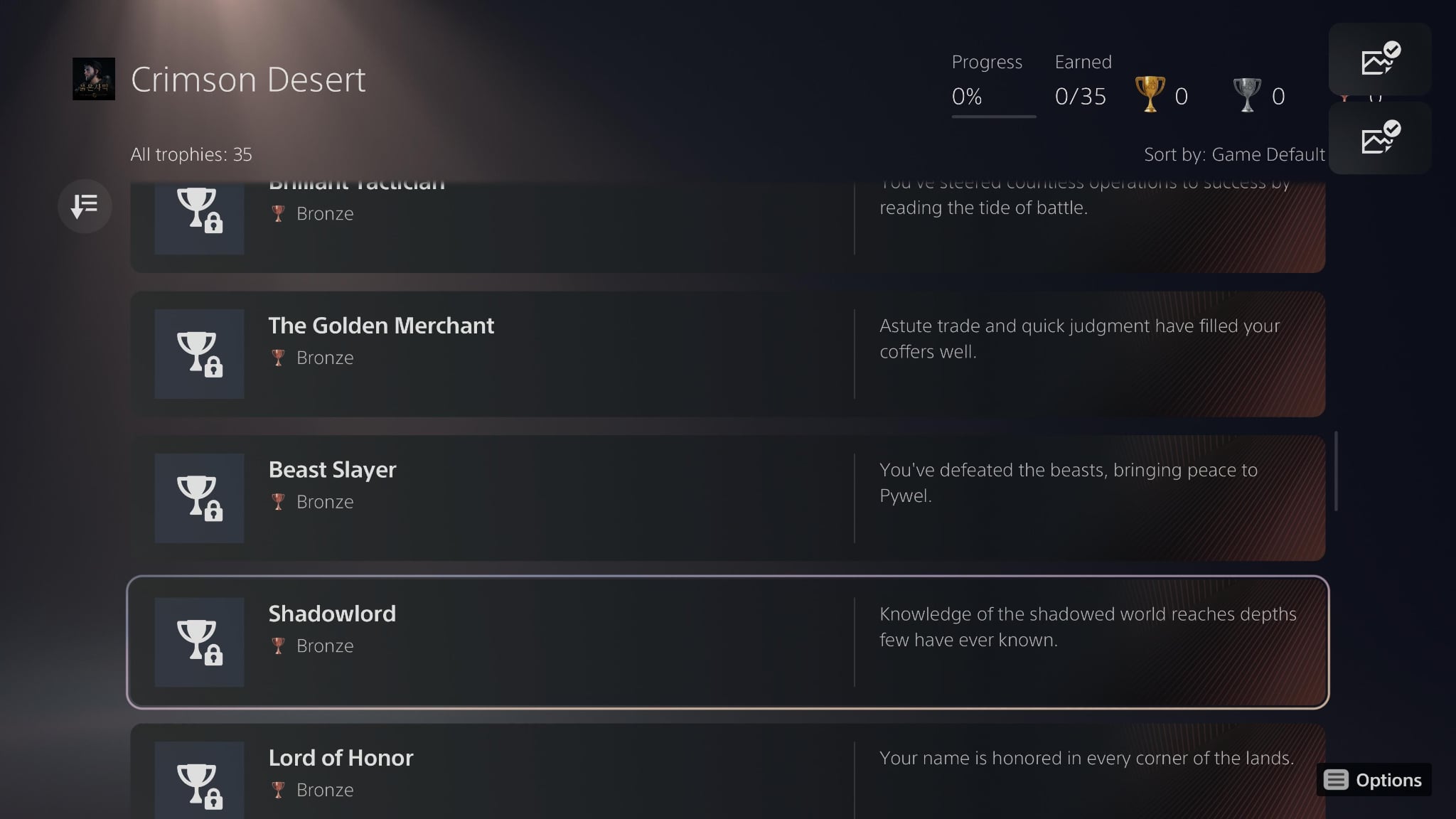
Task: Click the Lord of Honor trophy icon
Action: click(199, 782)
